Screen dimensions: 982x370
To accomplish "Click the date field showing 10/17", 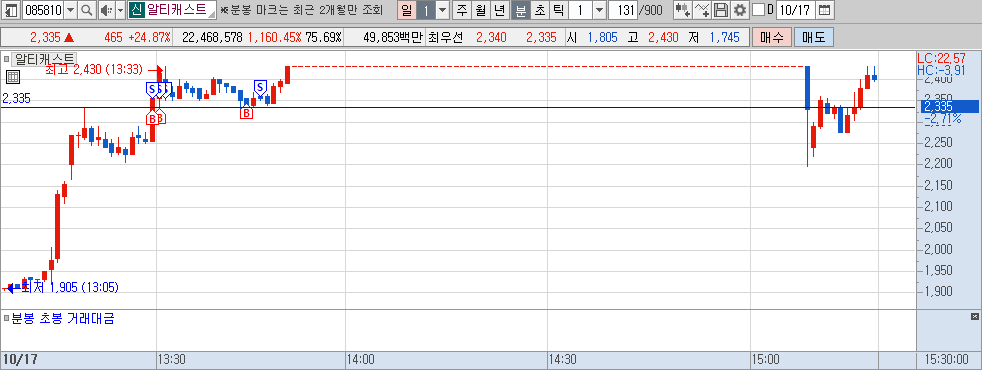I will click(795, 10).
